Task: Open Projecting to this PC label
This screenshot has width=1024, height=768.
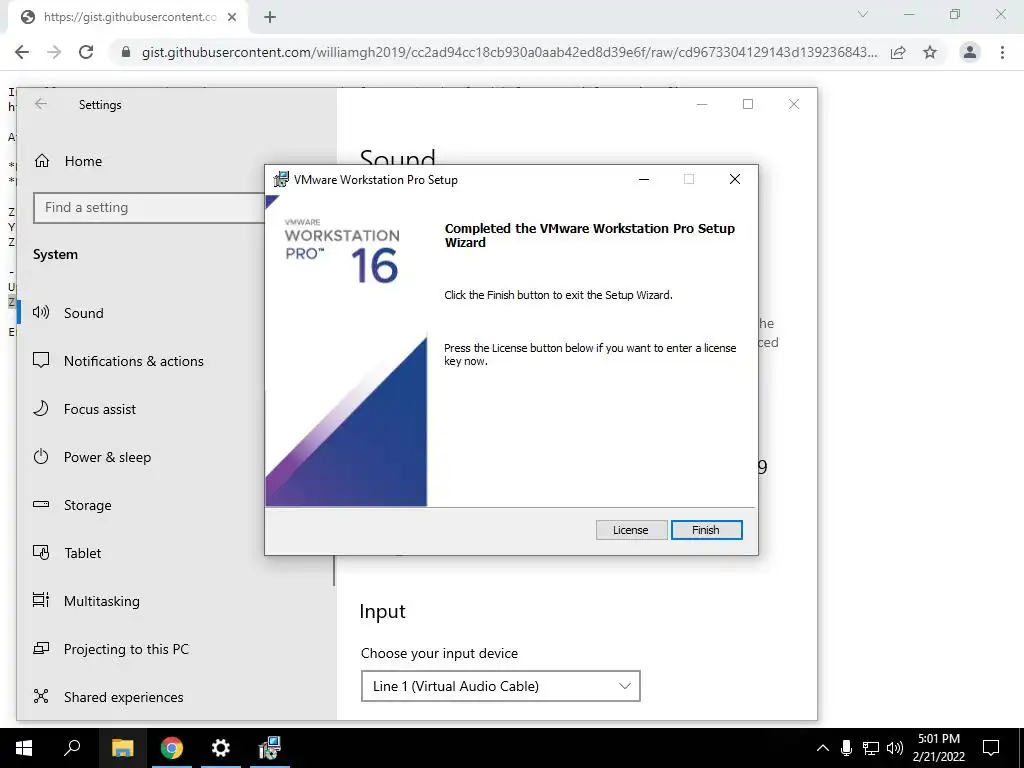Action: (x=126, y=649)
